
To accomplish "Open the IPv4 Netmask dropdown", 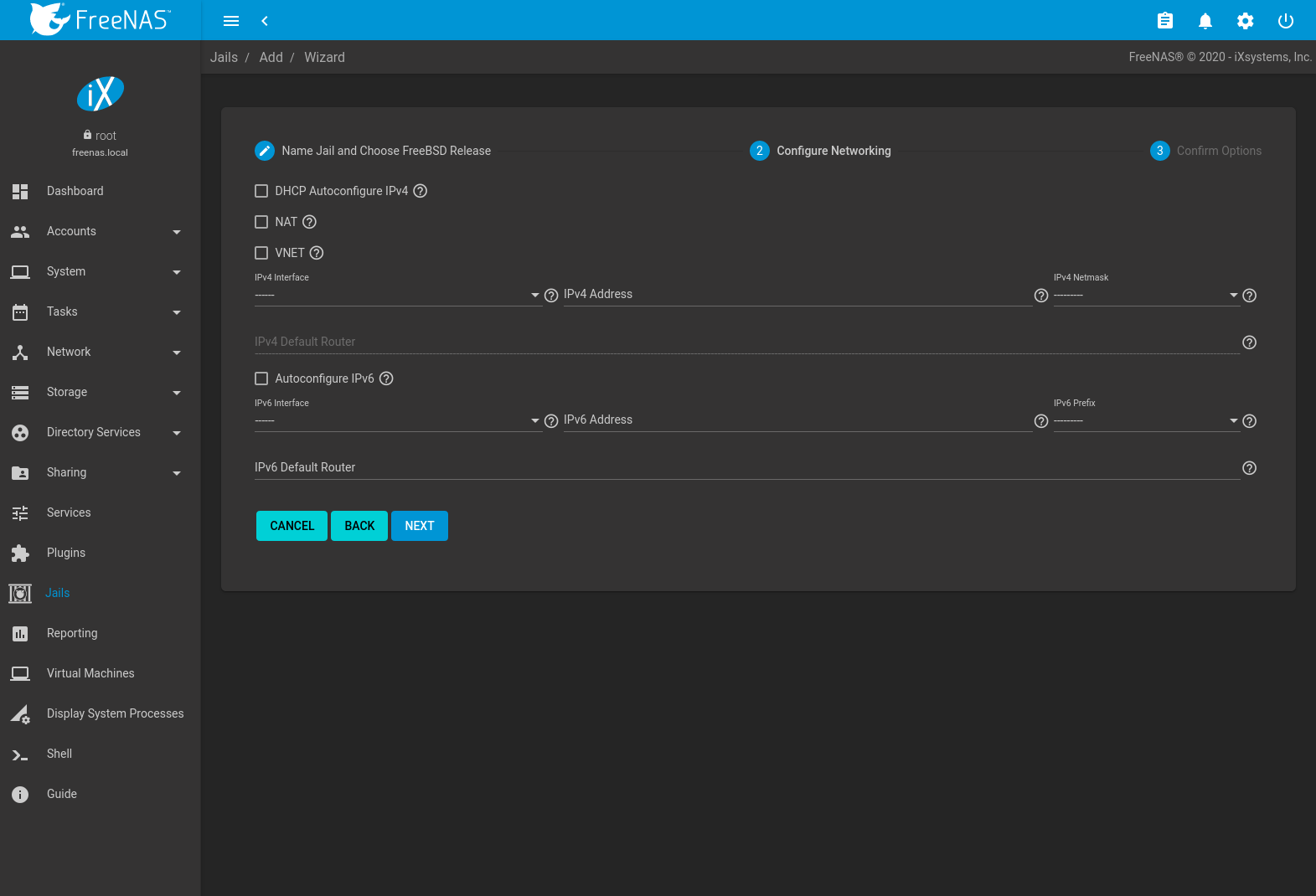I will point(1145,296).
